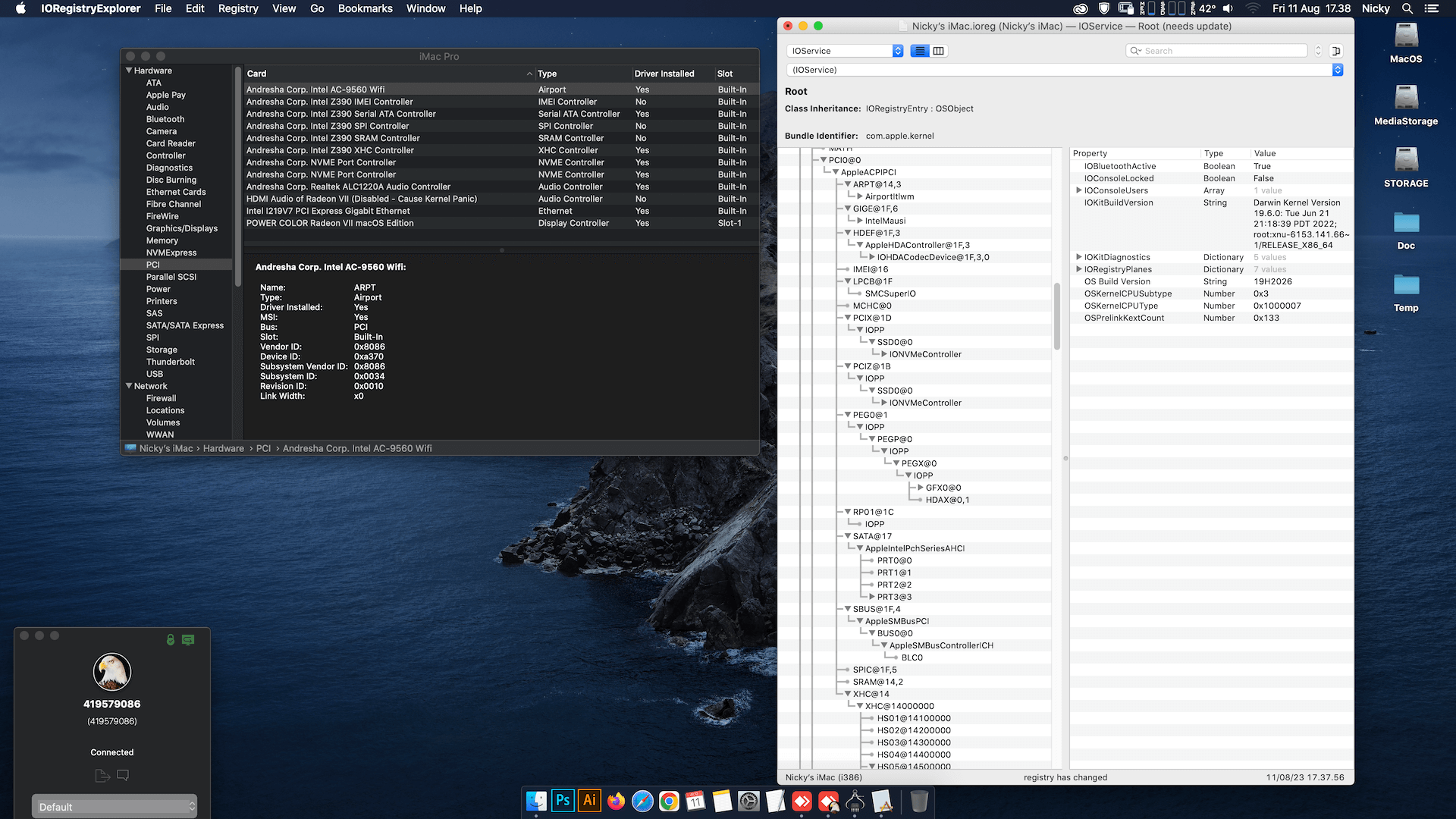
Task: Click the search options side panel icon
Action: click(1336, 51)
